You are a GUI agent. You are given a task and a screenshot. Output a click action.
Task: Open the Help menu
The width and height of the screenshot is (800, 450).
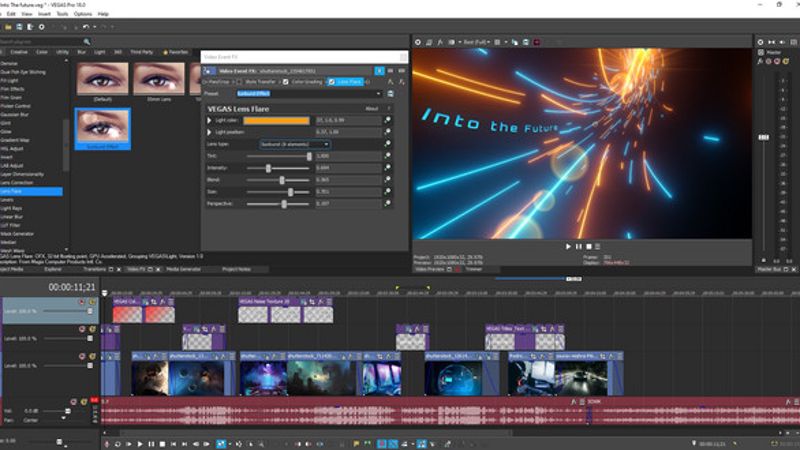coord(103,14)
